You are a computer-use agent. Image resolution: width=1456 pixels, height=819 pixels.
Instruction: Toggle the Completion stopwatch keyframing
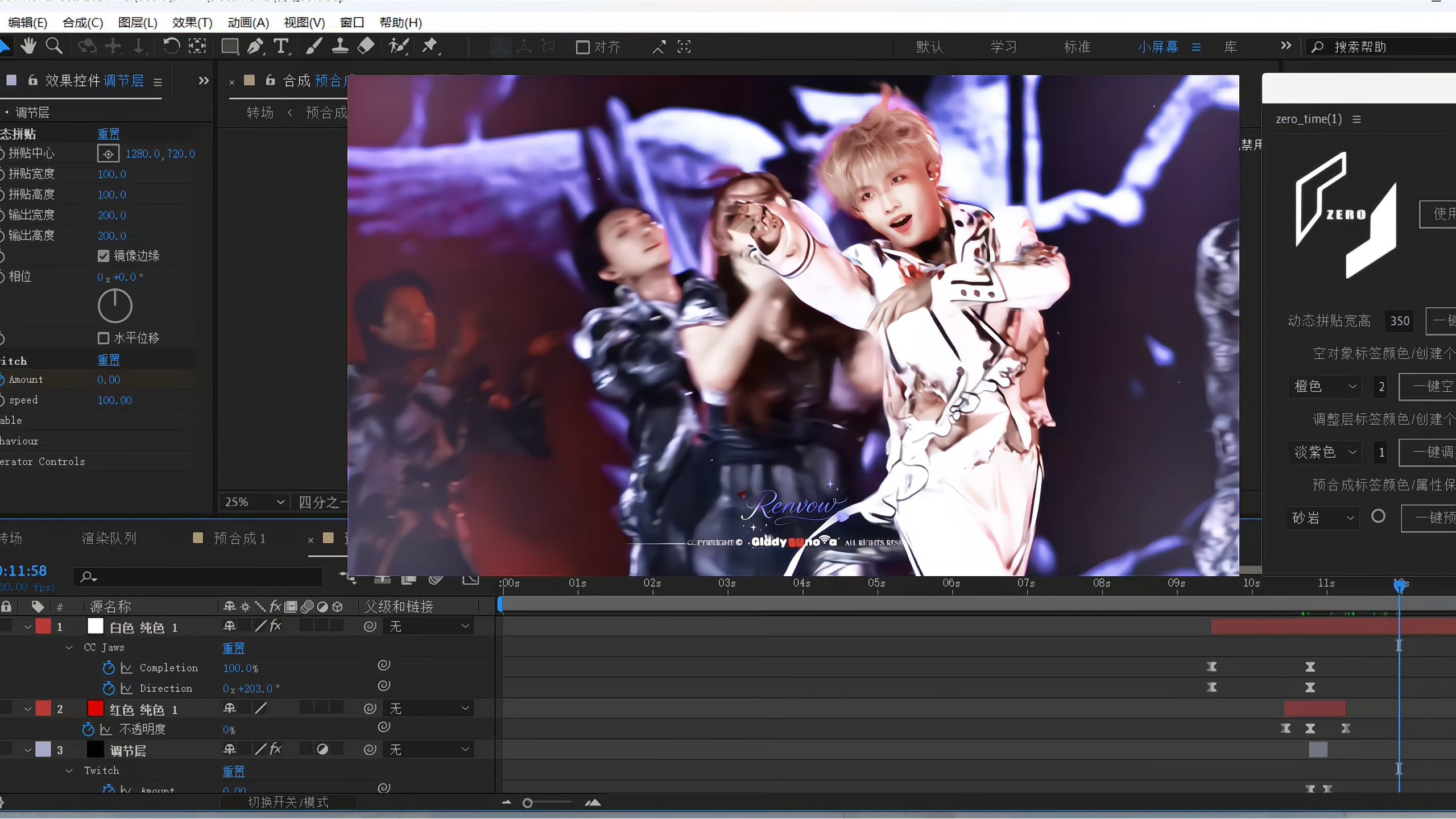pyautogui.click(x=108, y=668)
